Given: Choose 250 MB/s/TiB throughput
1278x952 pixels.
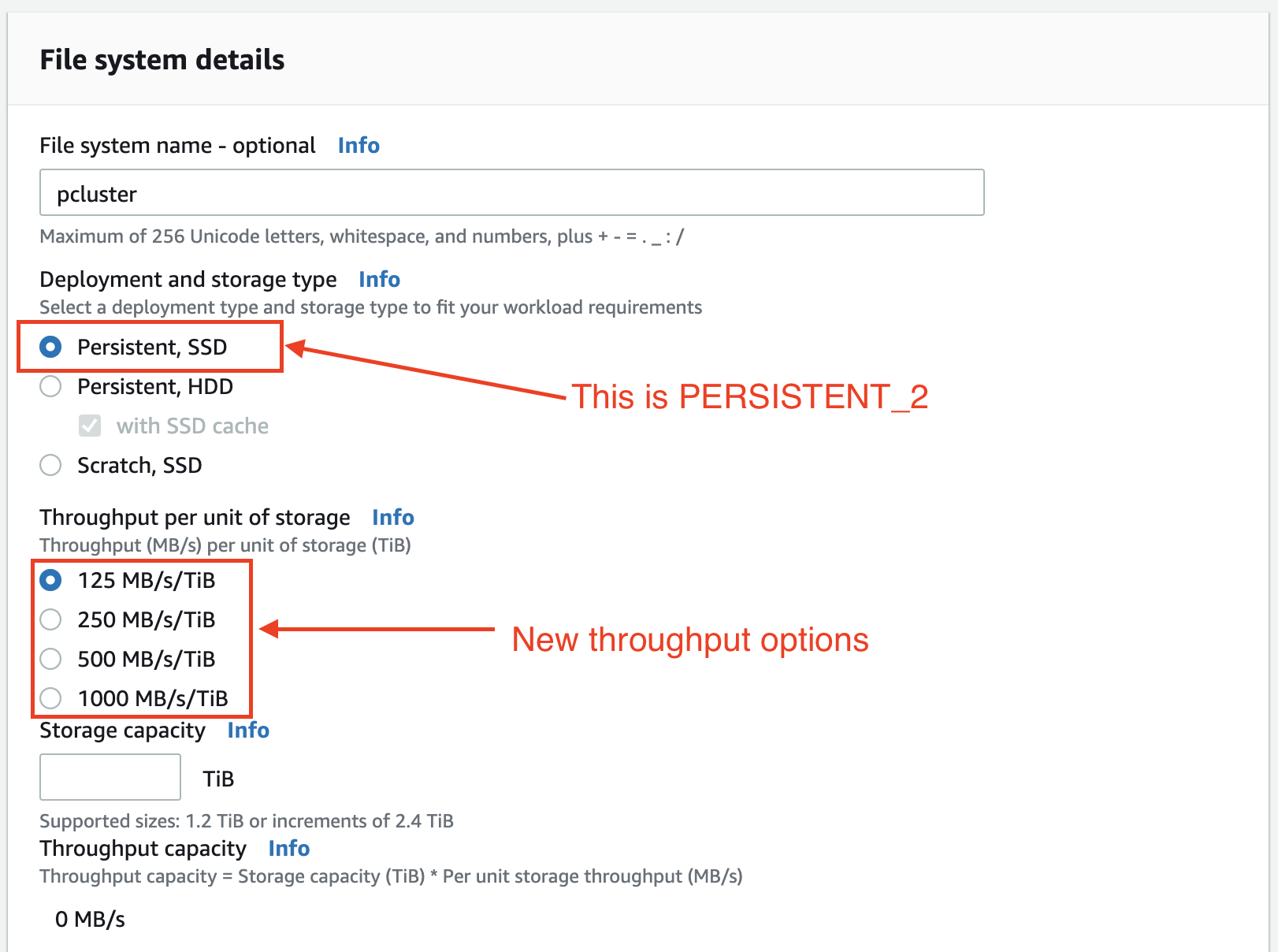Looking at the screenshot, I should pos(51,619).
